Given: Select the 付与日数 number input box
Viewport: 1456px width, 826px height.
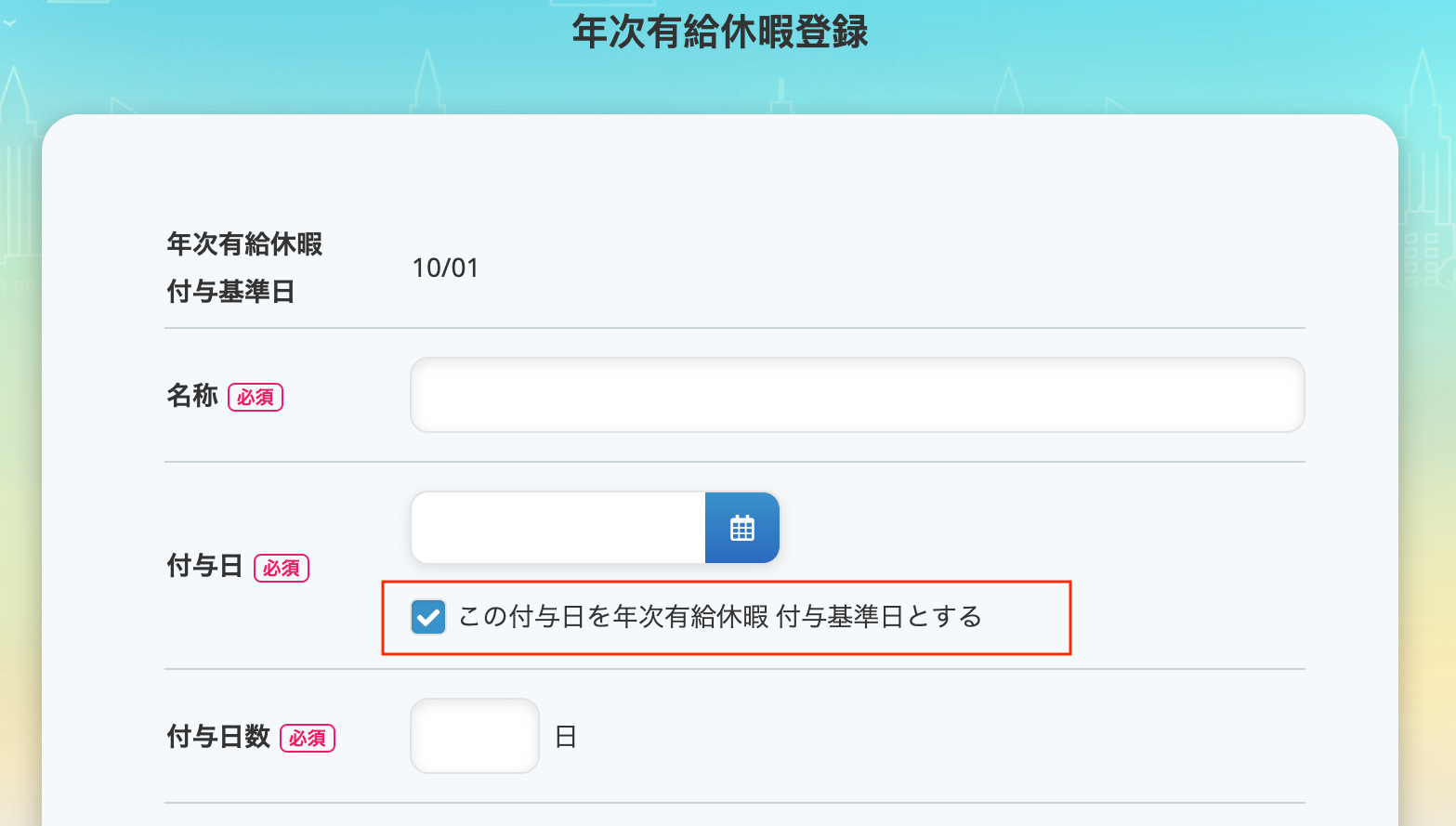Looking at the screenshot, I should point(475,736).
